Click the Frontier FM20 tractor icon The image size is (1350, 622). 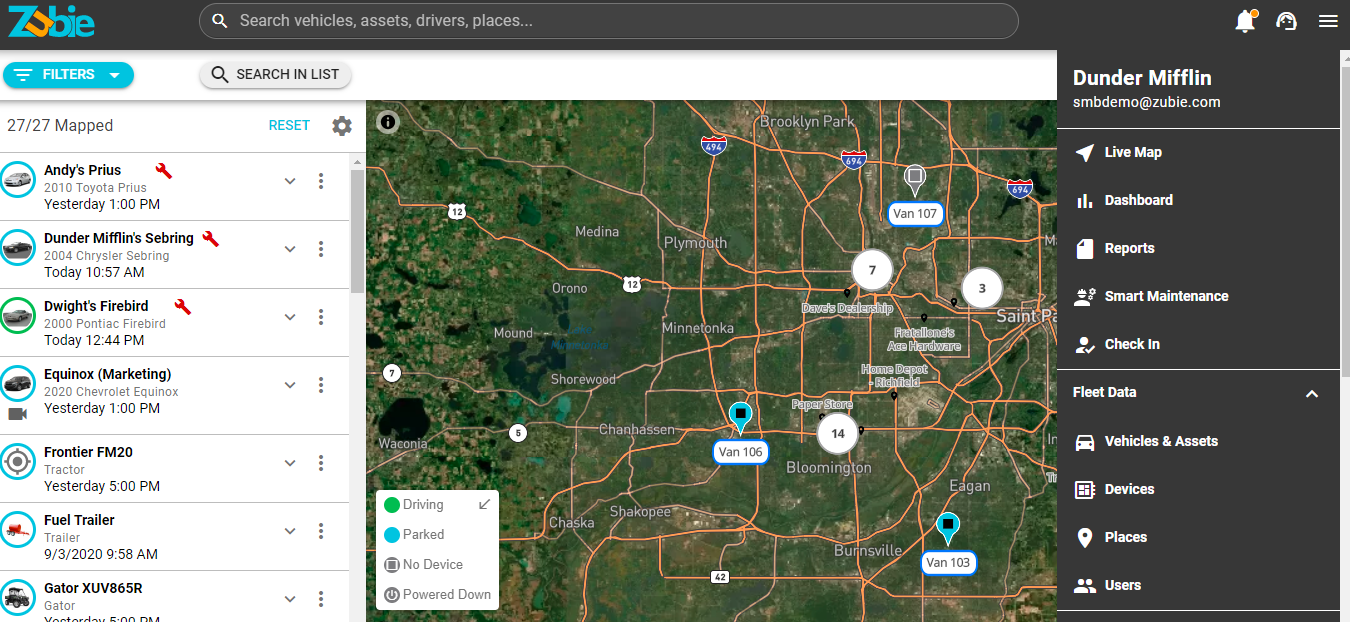pyautogui.click(x=17, y=462)
